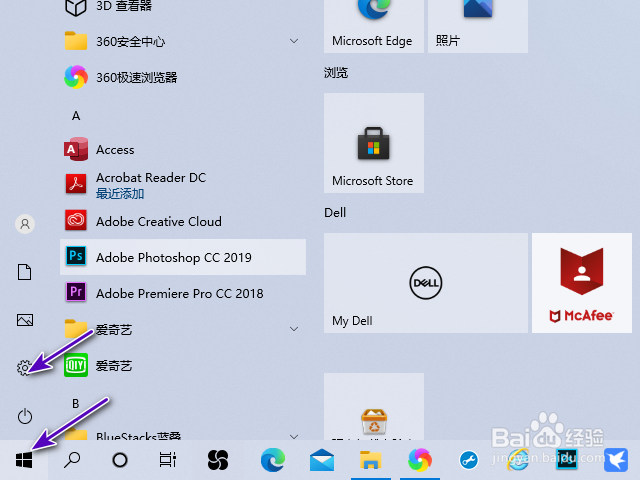Open Settings gear in Start sidebar
Image resolution: width=640 pixels, height=480 pixels.
pos(24,368)
